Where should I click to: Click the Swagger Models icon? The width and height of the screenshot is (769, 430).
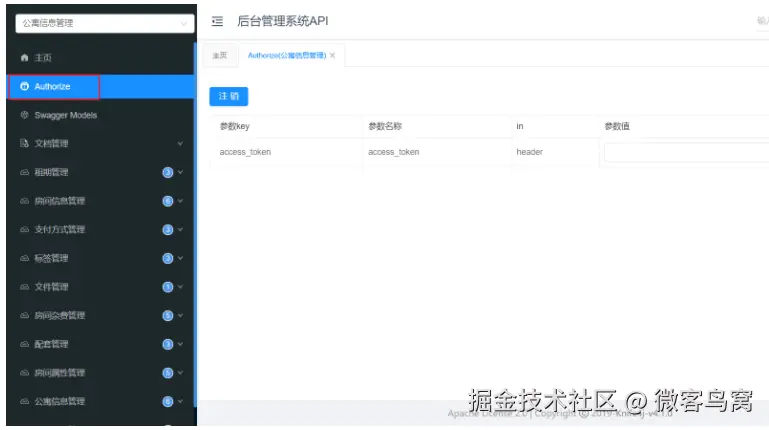click(25, 115)
